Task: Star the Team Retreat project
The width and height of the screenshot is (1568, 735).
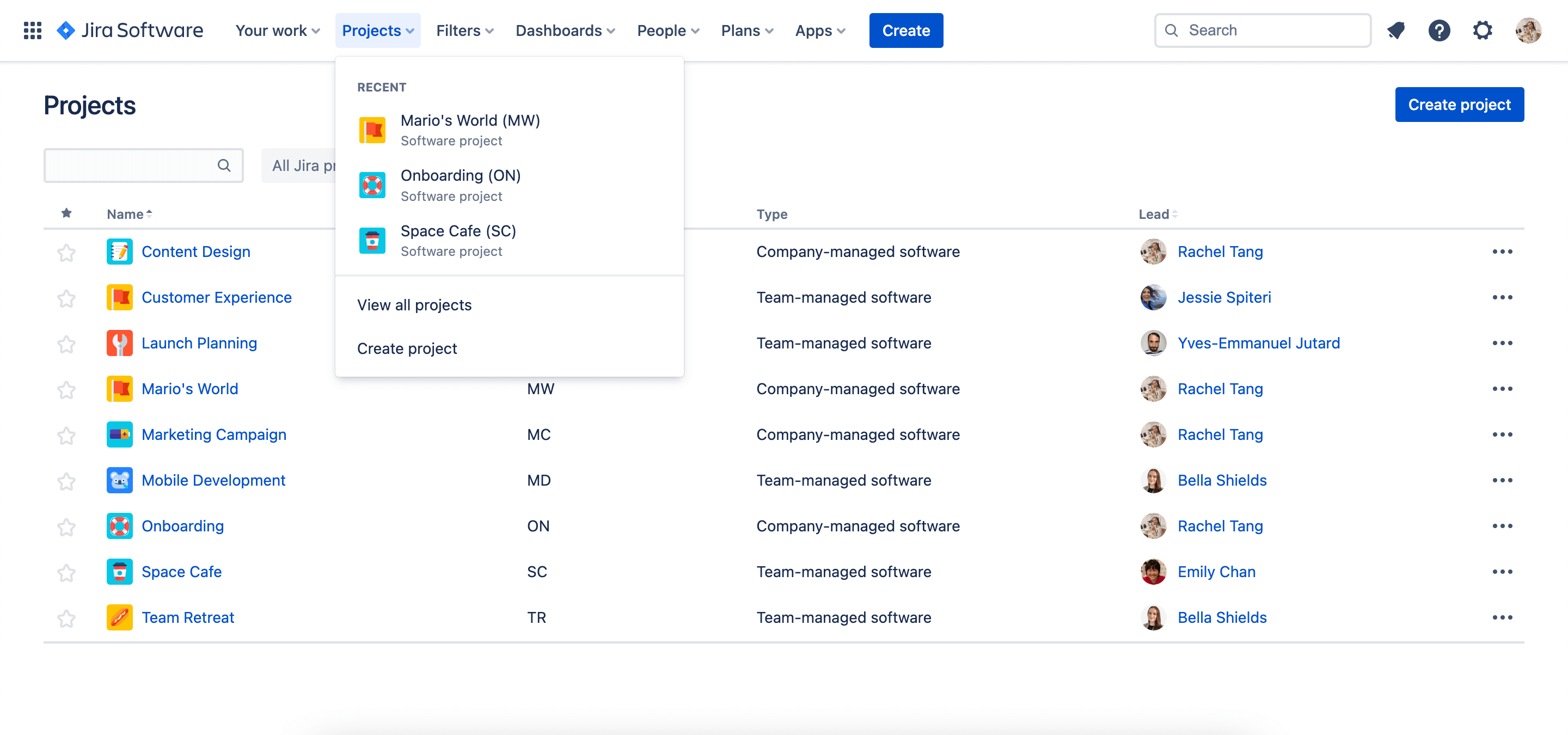Action: tap(66, 617)
